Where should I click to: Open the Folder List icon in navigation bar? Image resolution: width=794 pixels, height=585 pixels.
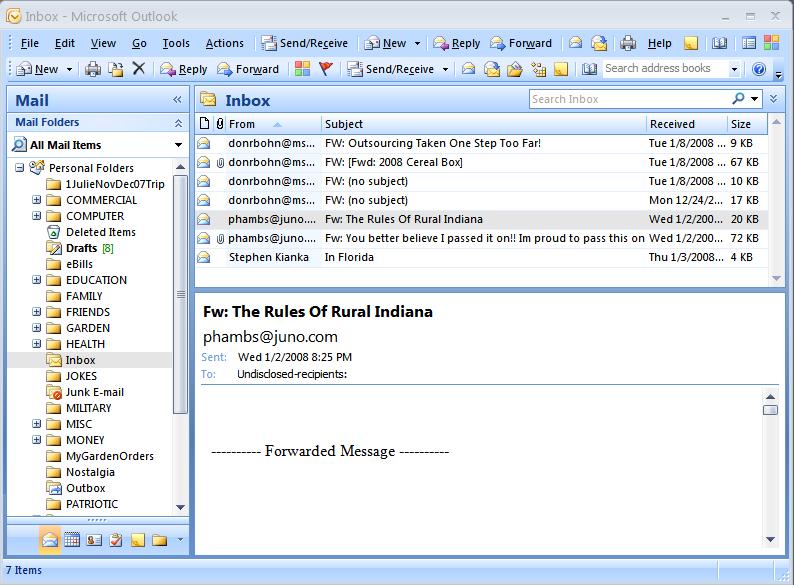(x=160, y=540)
